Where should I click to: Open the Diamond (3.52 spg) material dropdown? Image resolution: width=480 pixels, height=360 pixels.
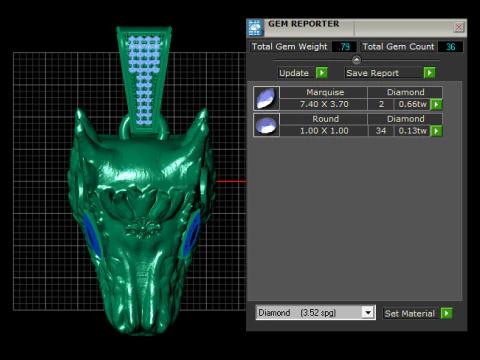coord(368,313)
